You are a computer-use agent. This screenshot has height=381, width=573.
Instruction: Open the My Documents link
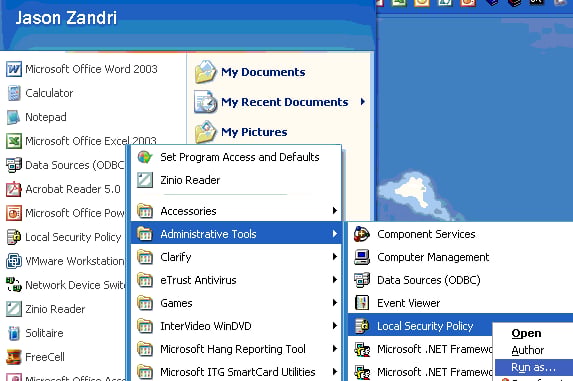(263, 72)
